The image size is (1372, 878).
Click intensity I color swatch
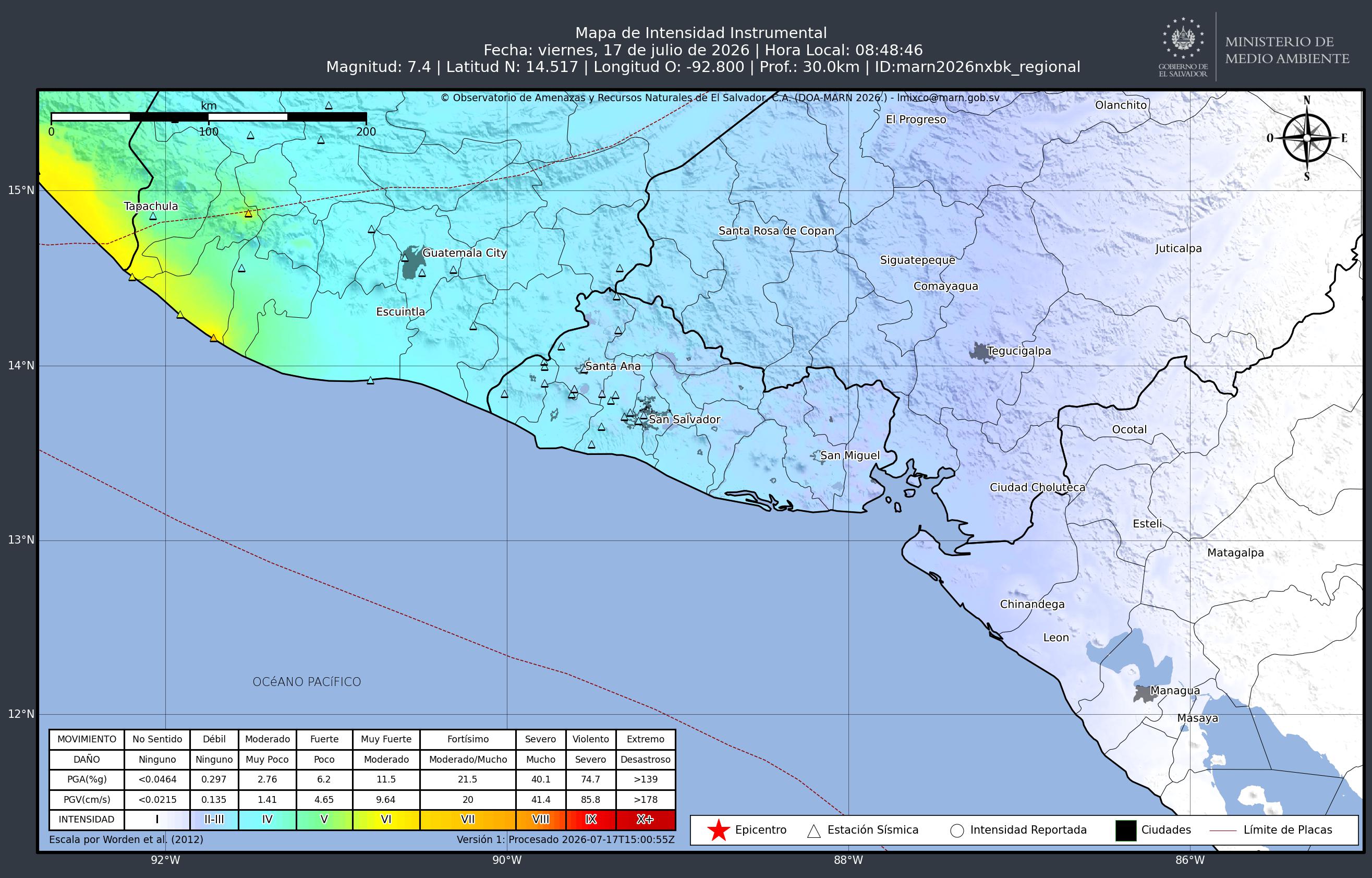[157, 820]
